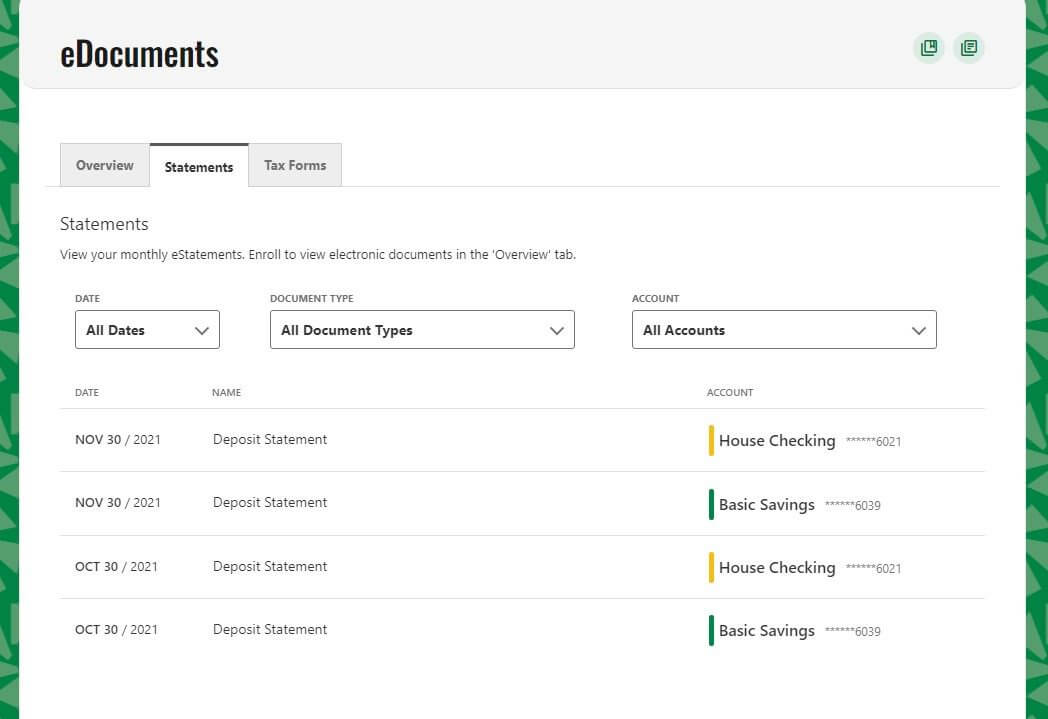Click the bookmarked documents icon in header
Viewport: 1048px width, 719px height.
pos(929,48)
